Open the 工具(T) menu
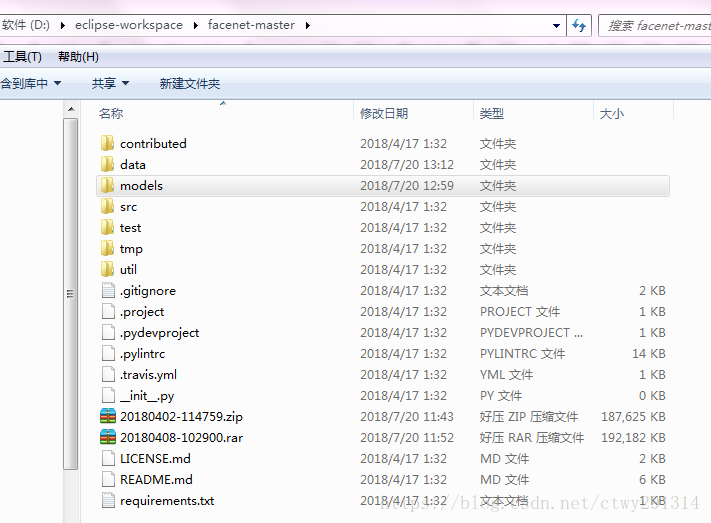Image resolution: width=711 pixels, height=523 pixels. (22, 57)
